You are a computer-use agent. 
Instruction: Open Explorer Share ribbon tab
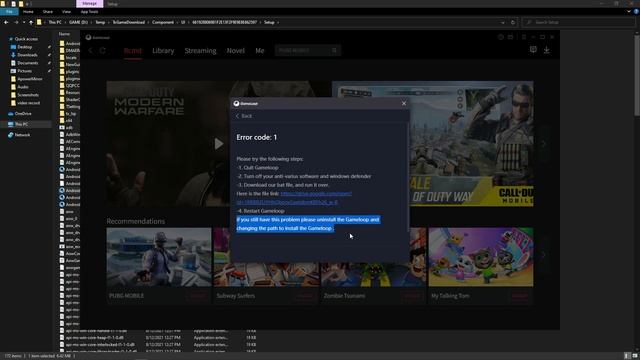[x=48, y=12]
